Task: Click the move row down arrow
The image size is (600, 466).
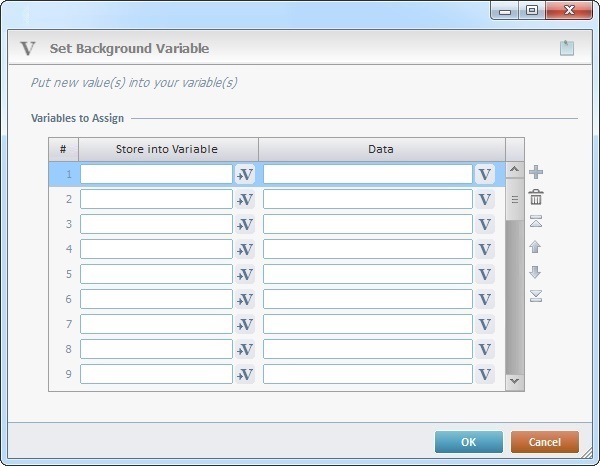Action: click(x=536, y=272)
